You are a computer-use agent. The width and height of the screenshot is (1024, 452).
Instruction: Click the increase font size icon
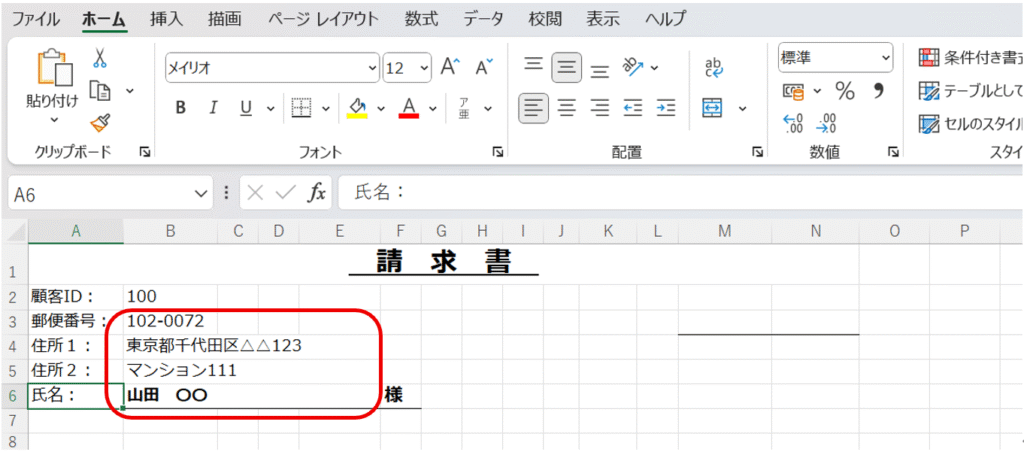(450, 67)
